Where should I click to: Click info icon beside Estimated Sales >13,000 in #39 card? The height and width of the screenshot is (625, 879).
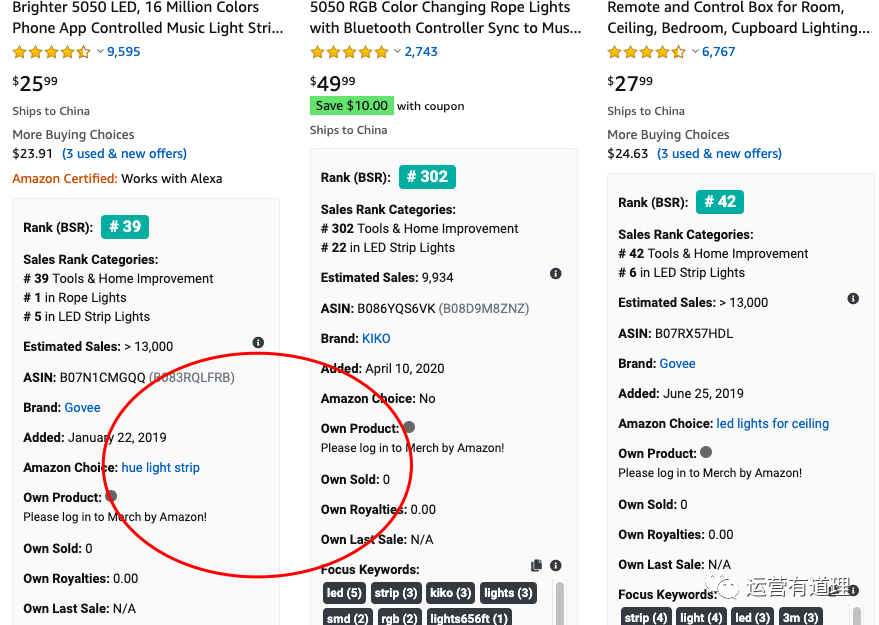[x=258, y=342]
